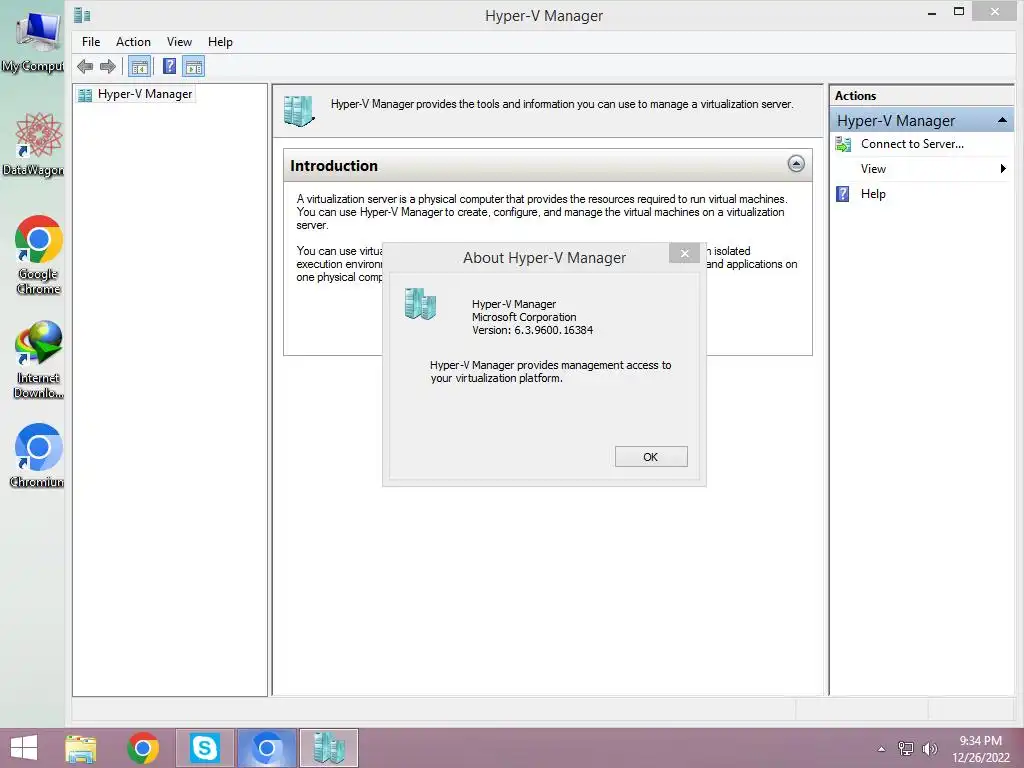Open Google Chrome from the taskbar
The width and height of the screenshot is (1024, 768).
click(x=143, y=748)
